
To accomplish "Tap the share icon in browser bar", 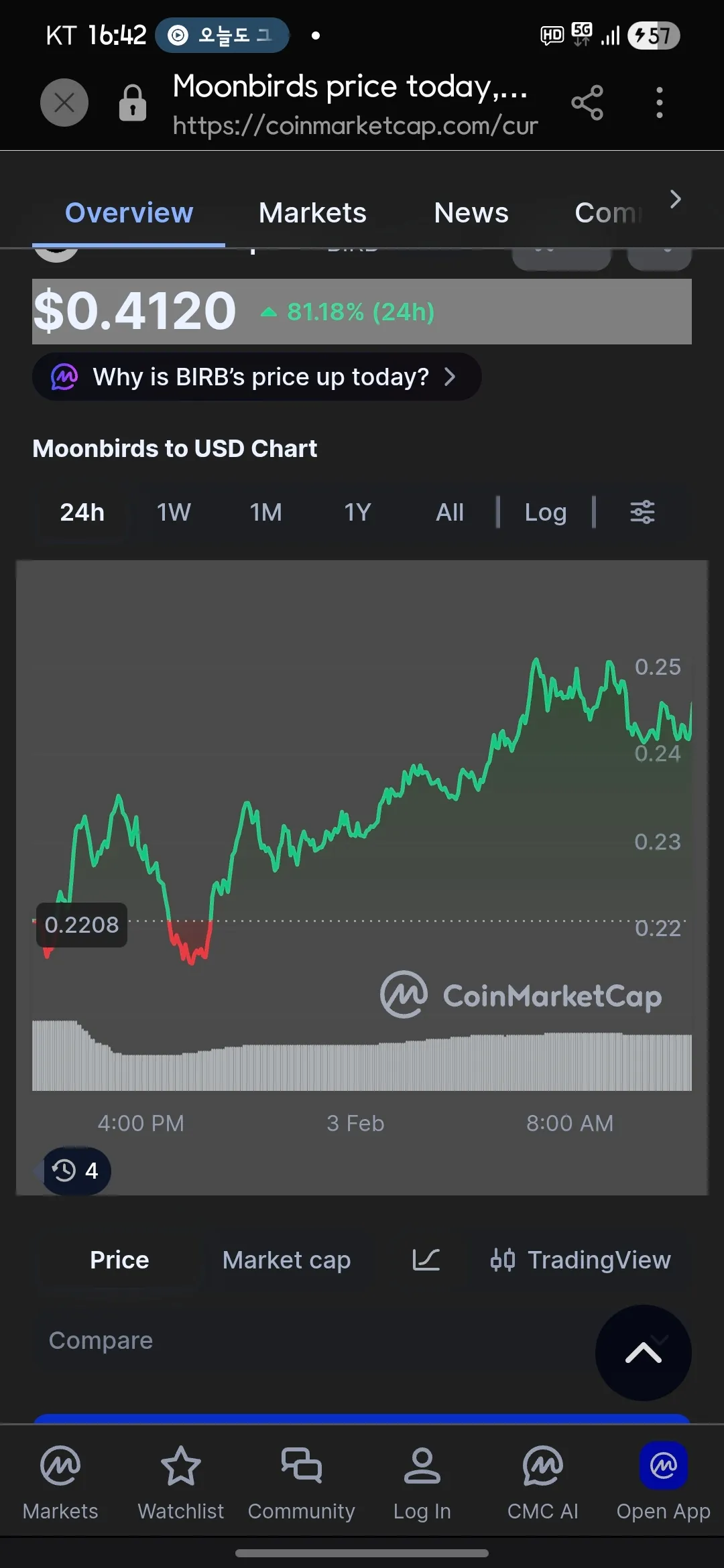I will click(587, 103).
